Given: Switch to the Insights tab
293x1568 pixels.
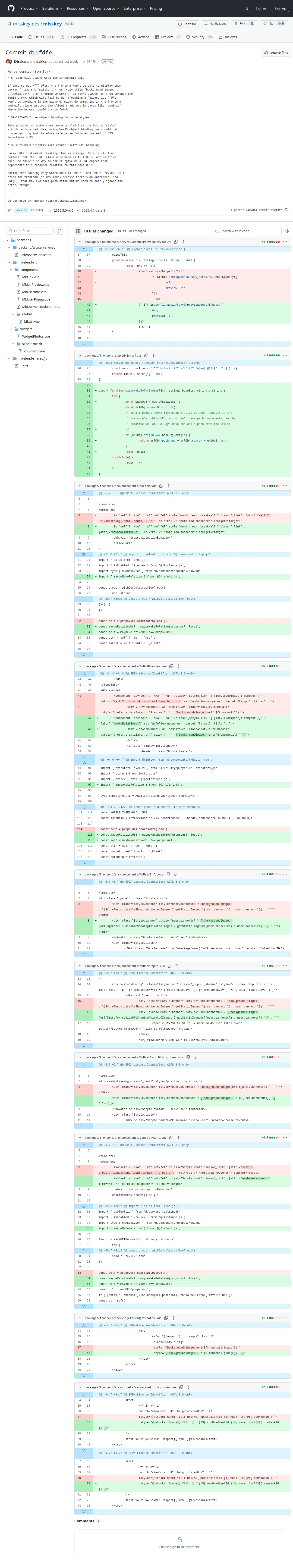Looking at the screenshot, I should tap(228, 37).
